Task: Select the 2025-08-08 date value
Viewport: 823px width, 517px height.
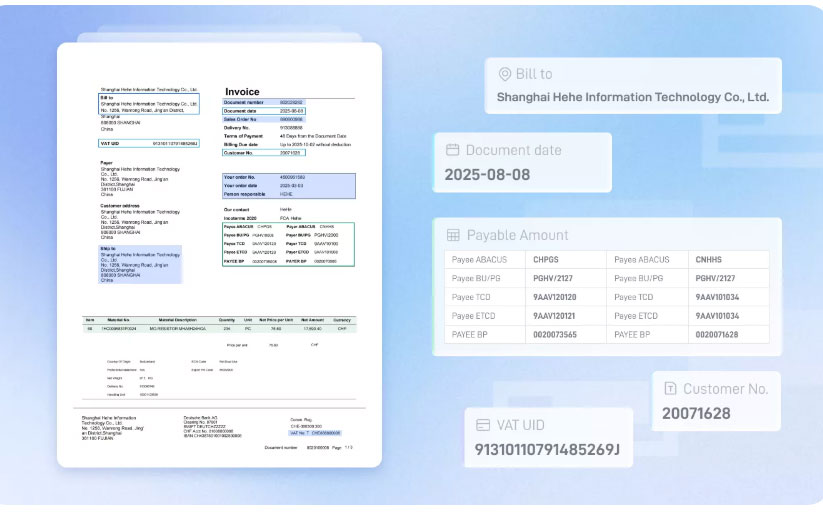Action: click(x=487, y=175)
